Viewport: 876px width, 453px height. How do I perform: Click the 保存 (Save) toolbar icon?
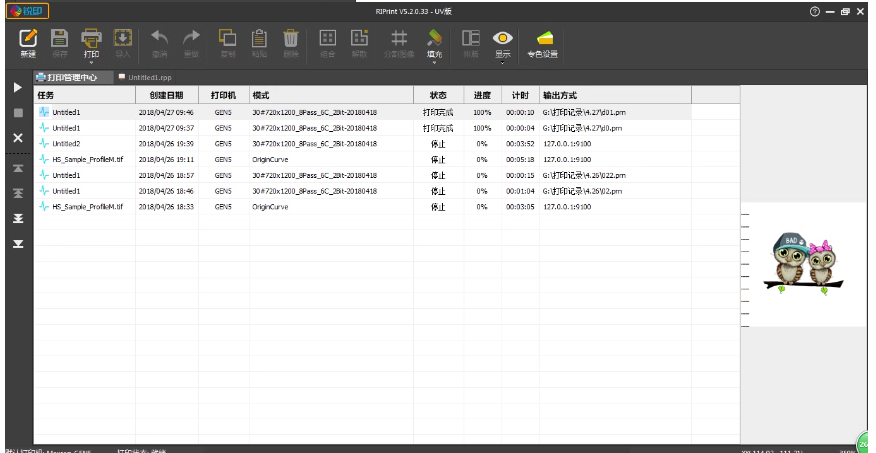[60, 38]
